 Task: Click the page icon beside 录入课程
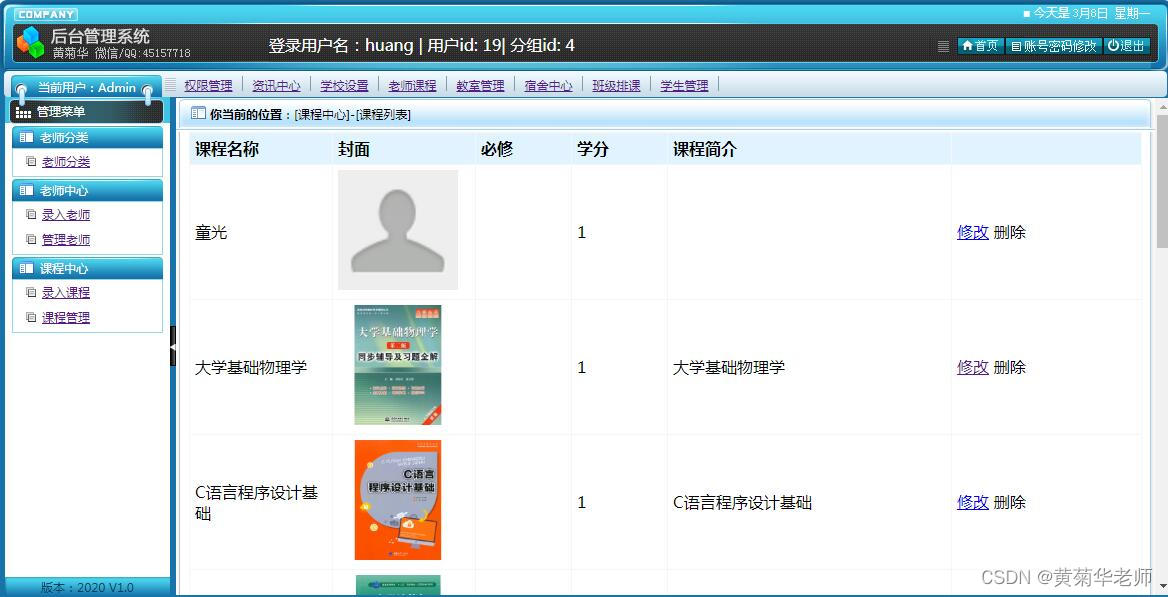[x=31, y=293]
